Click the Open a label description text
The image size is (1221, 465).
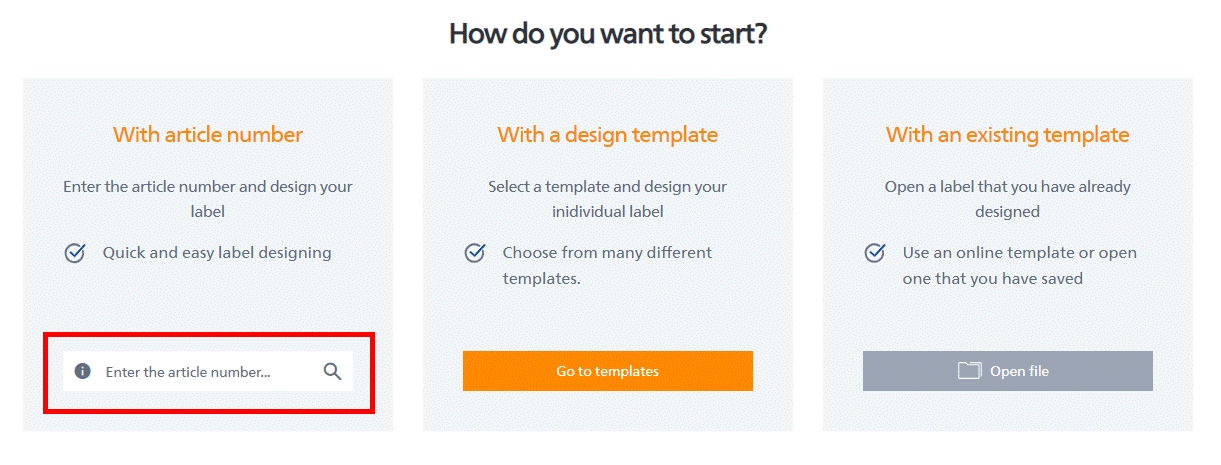(1008, 199)
